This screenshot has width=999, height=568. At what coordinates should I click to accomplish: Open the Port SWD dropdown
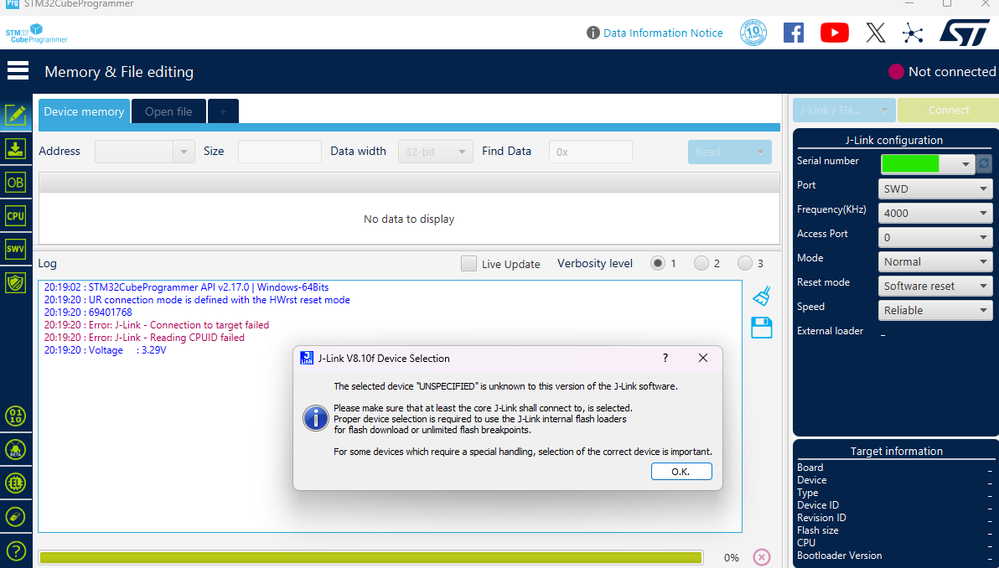935,189
